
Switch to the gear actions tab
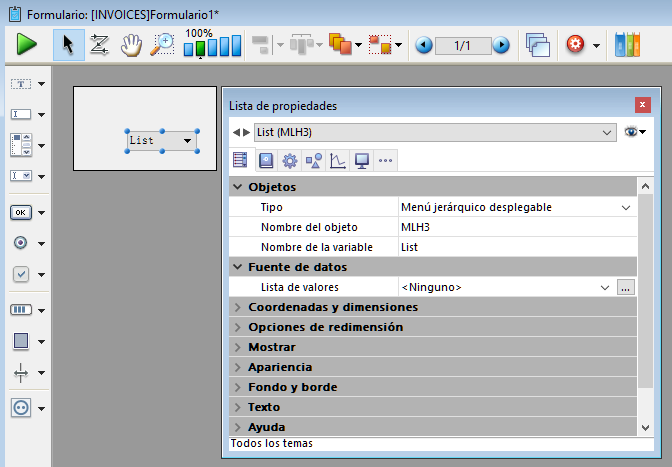290,160
